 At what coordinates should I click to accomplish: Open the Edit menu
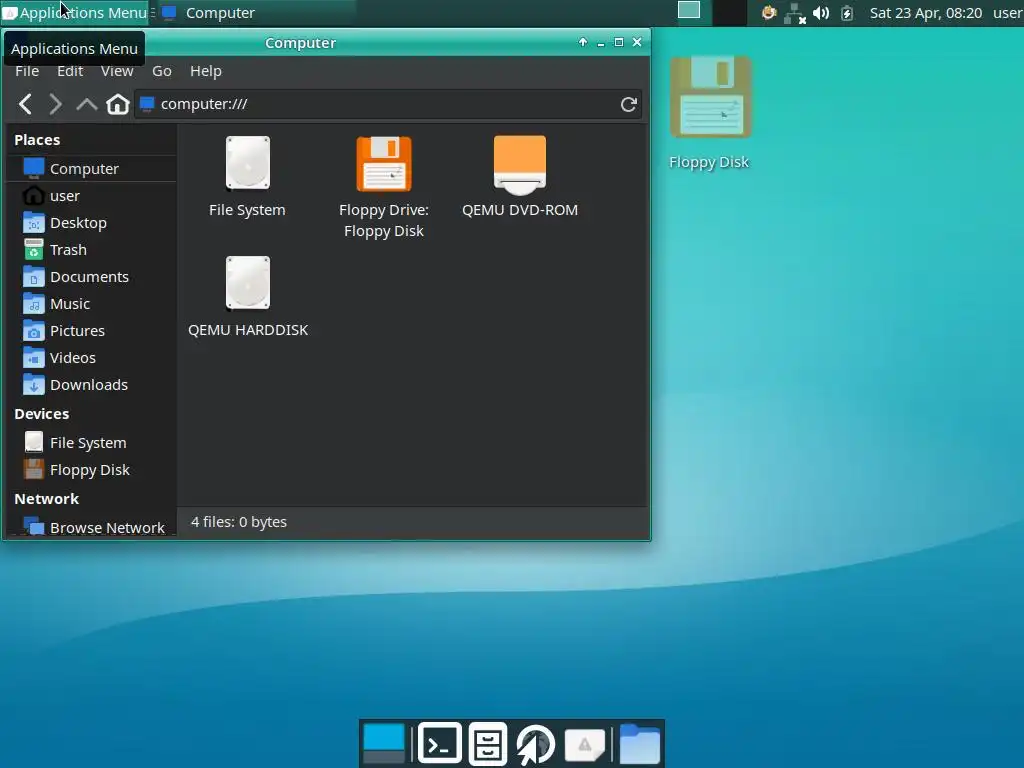[x=70, y=71]
